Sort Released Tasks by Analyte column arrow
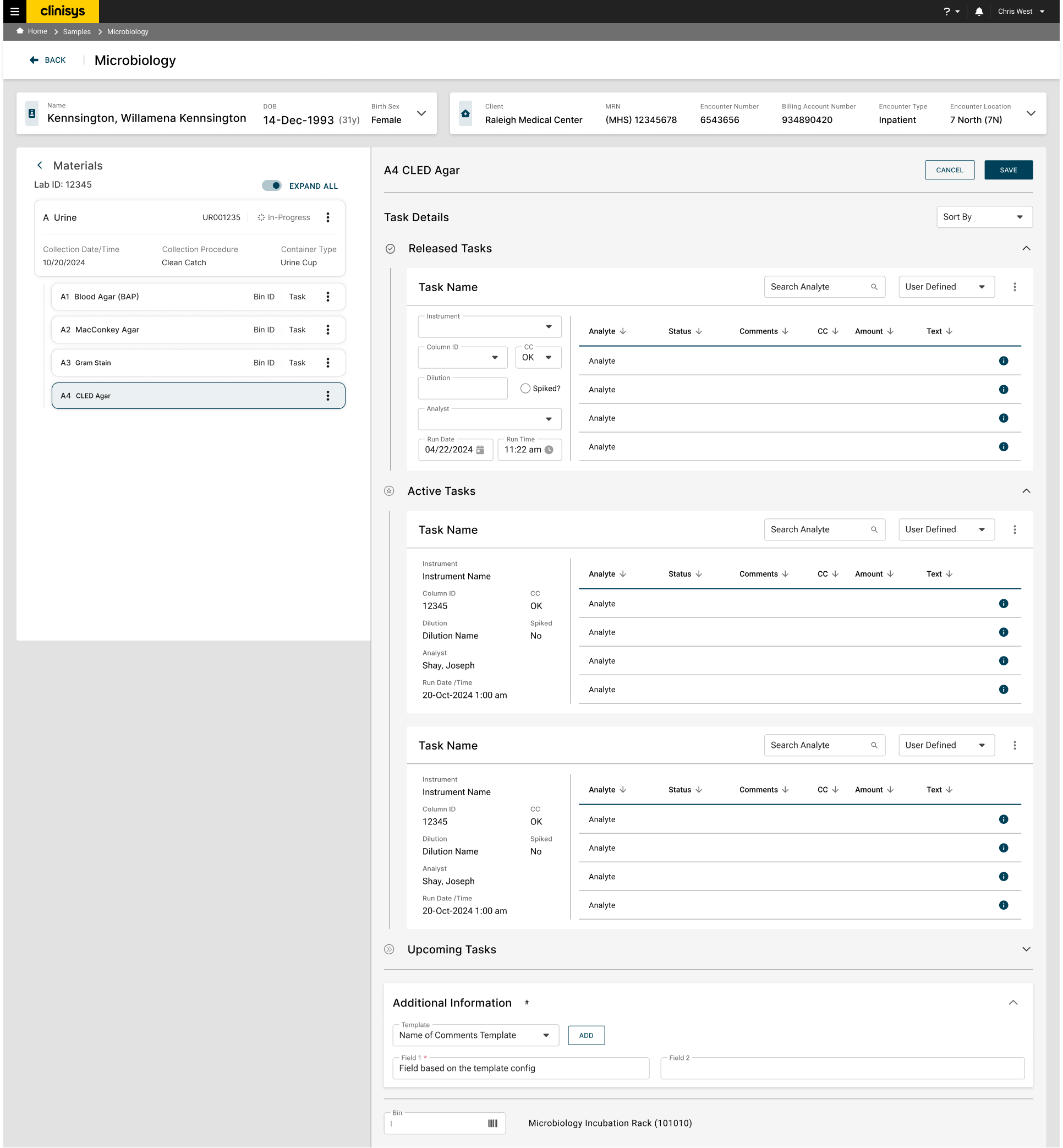The image size is (1063, 1148). tap(623, 331)
